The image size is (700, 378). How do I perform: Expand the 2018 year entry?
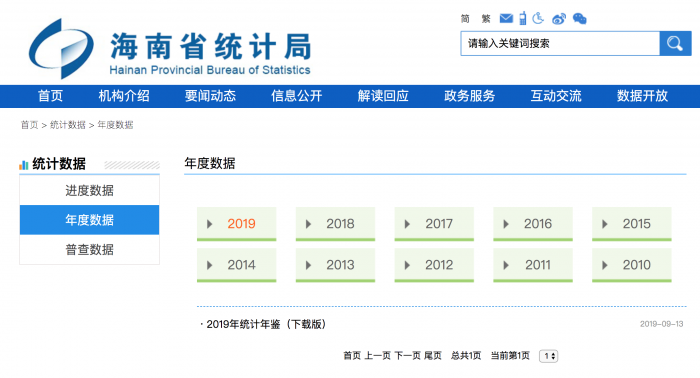click(335, 224)
